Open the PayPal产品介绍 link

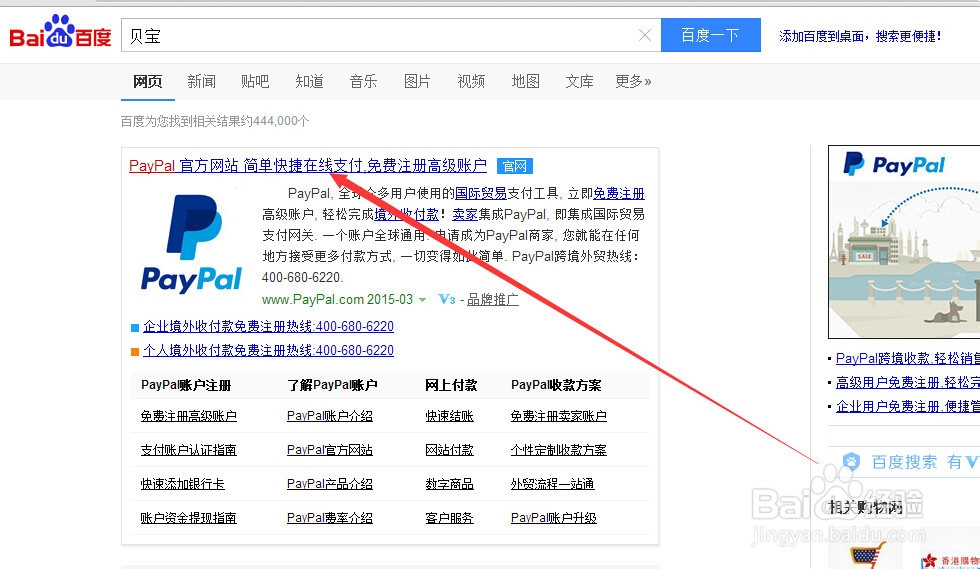[x=329, y=484]
